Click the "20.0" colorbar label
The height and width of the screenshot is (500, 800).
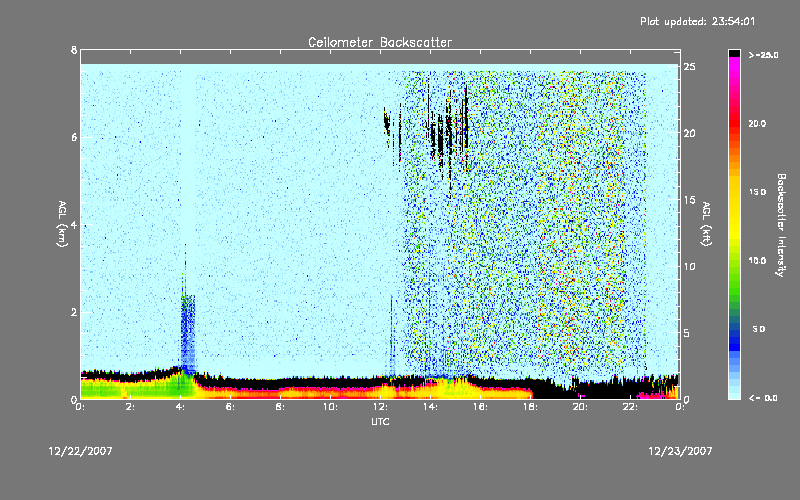tap(757, 123)
